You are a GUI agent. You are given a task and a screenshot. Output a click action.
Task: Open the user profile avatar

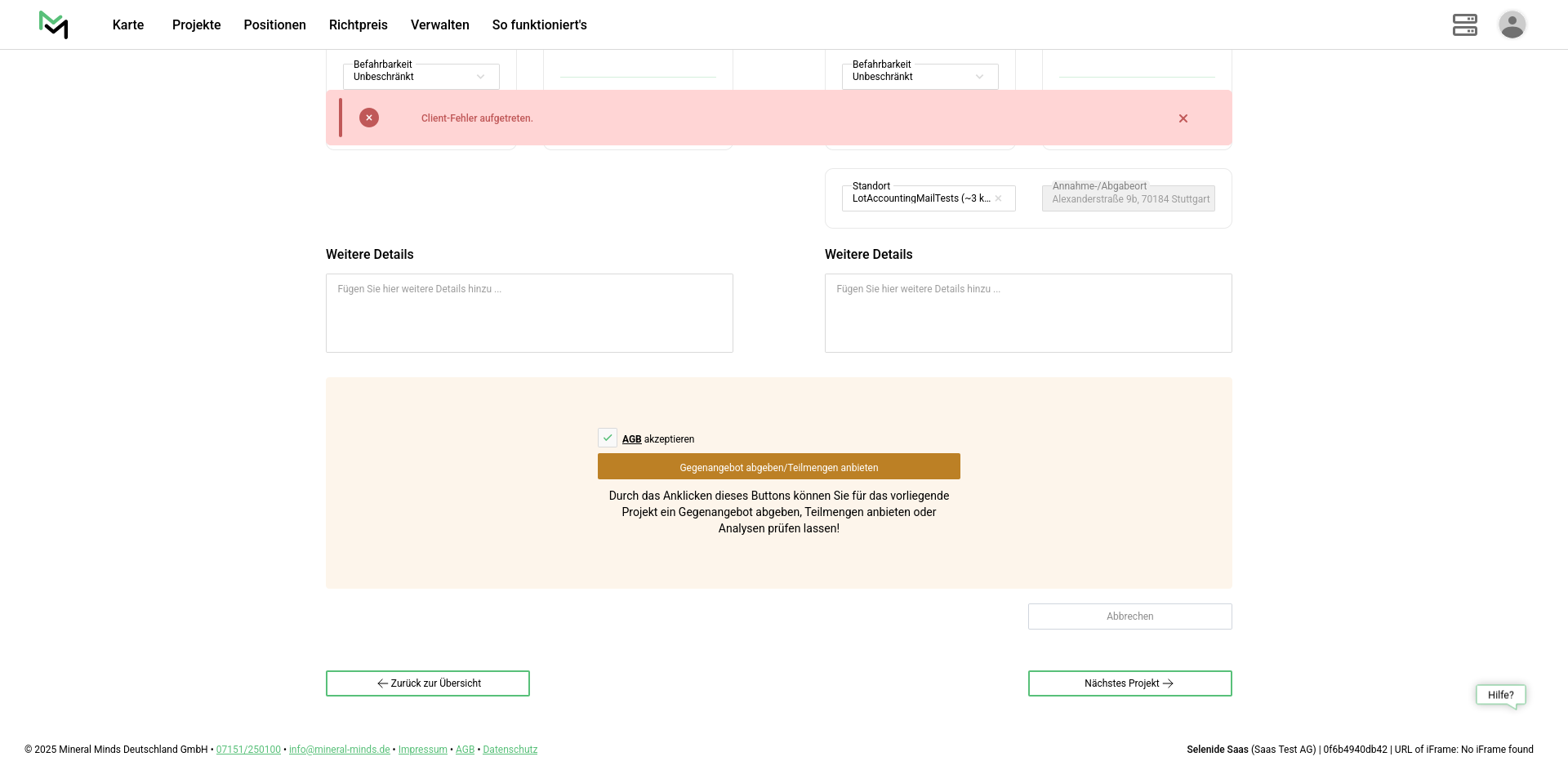1512,24
